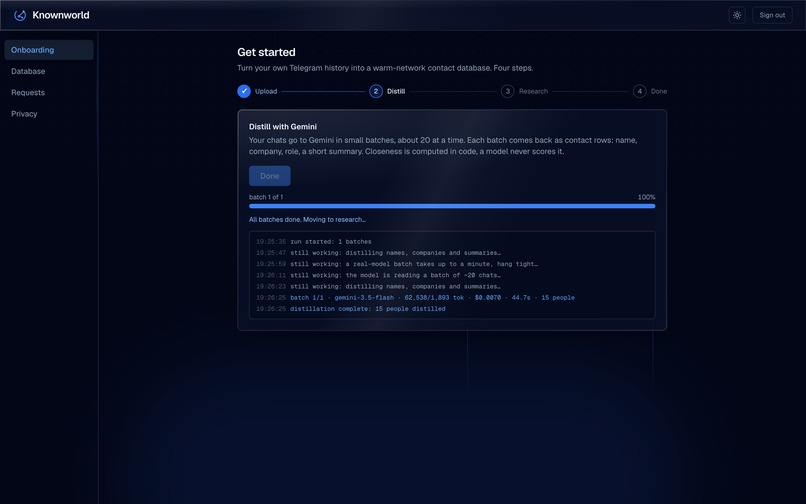The height and width of the screenshot is (504, 806).
Task: Click the '100%' progress value
Action: (647, 197)
